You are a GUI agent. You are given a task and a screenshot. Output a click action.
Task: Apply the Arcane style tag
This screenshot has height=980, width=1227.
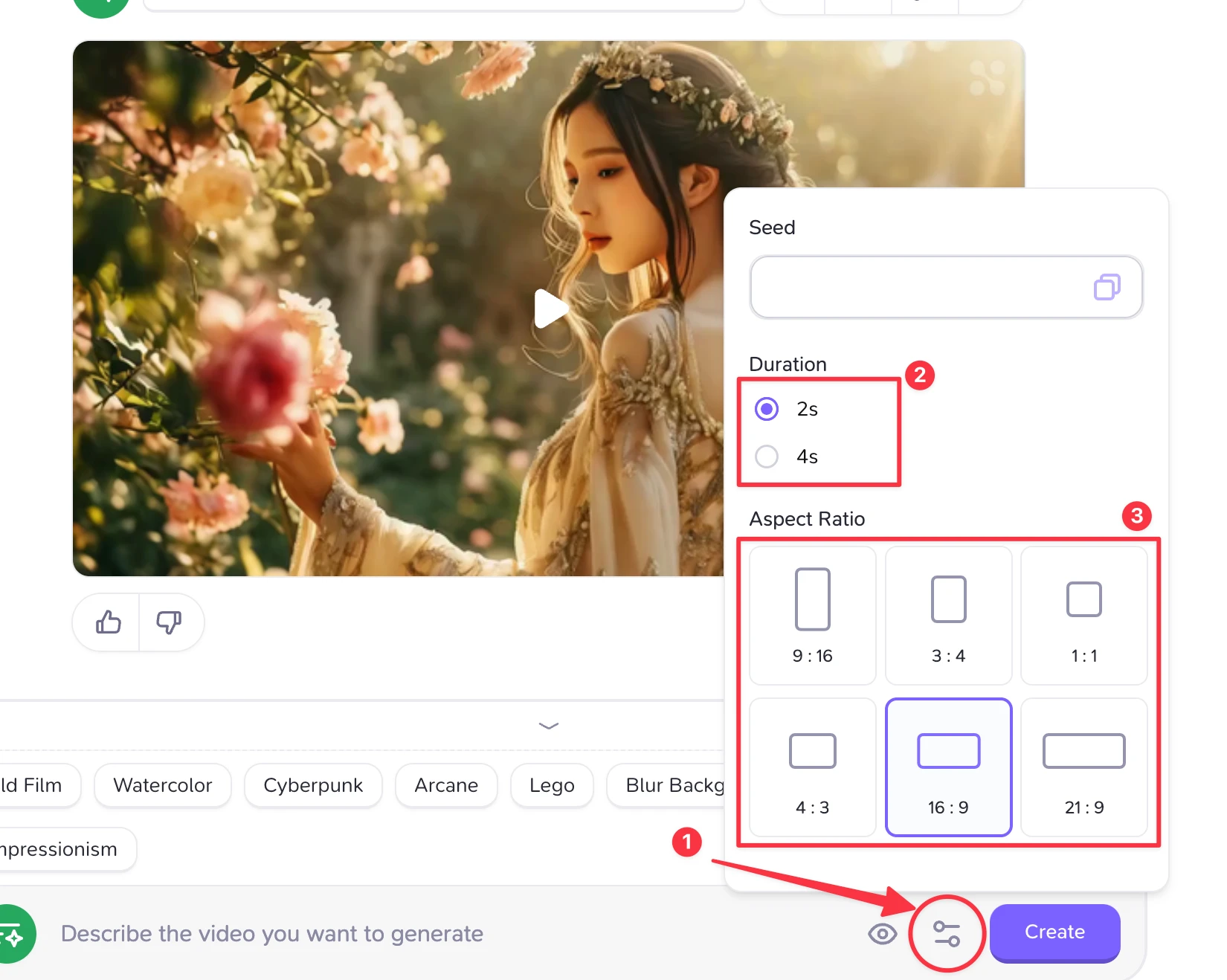click(x=446, y=785)
